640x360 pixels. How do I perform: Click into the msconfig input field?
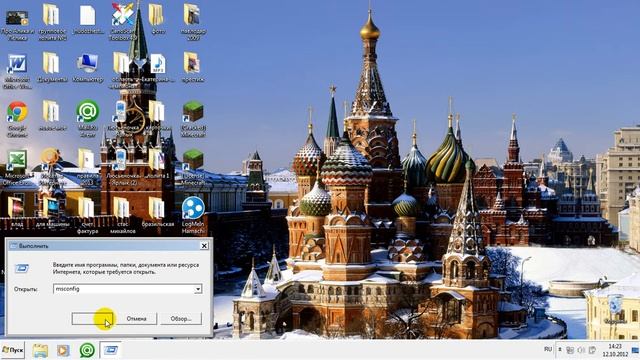pos(124,289)
